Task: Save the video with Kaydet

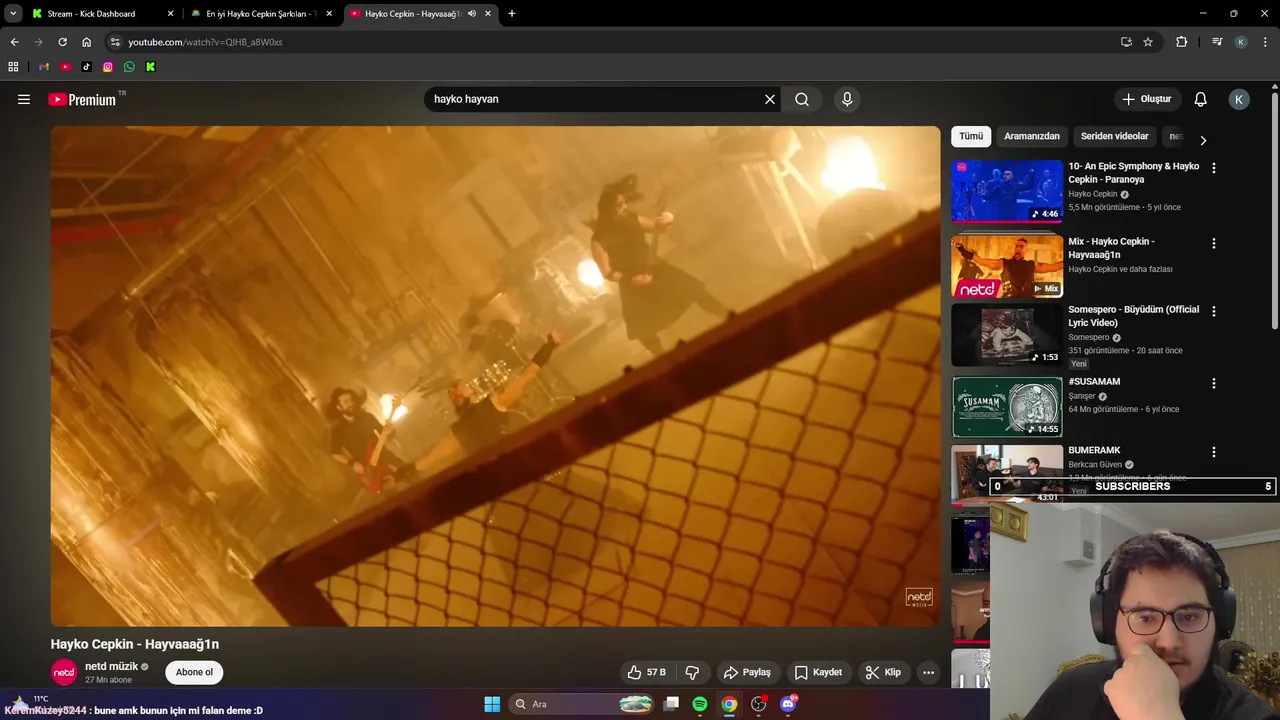Action: click(818, 672)
